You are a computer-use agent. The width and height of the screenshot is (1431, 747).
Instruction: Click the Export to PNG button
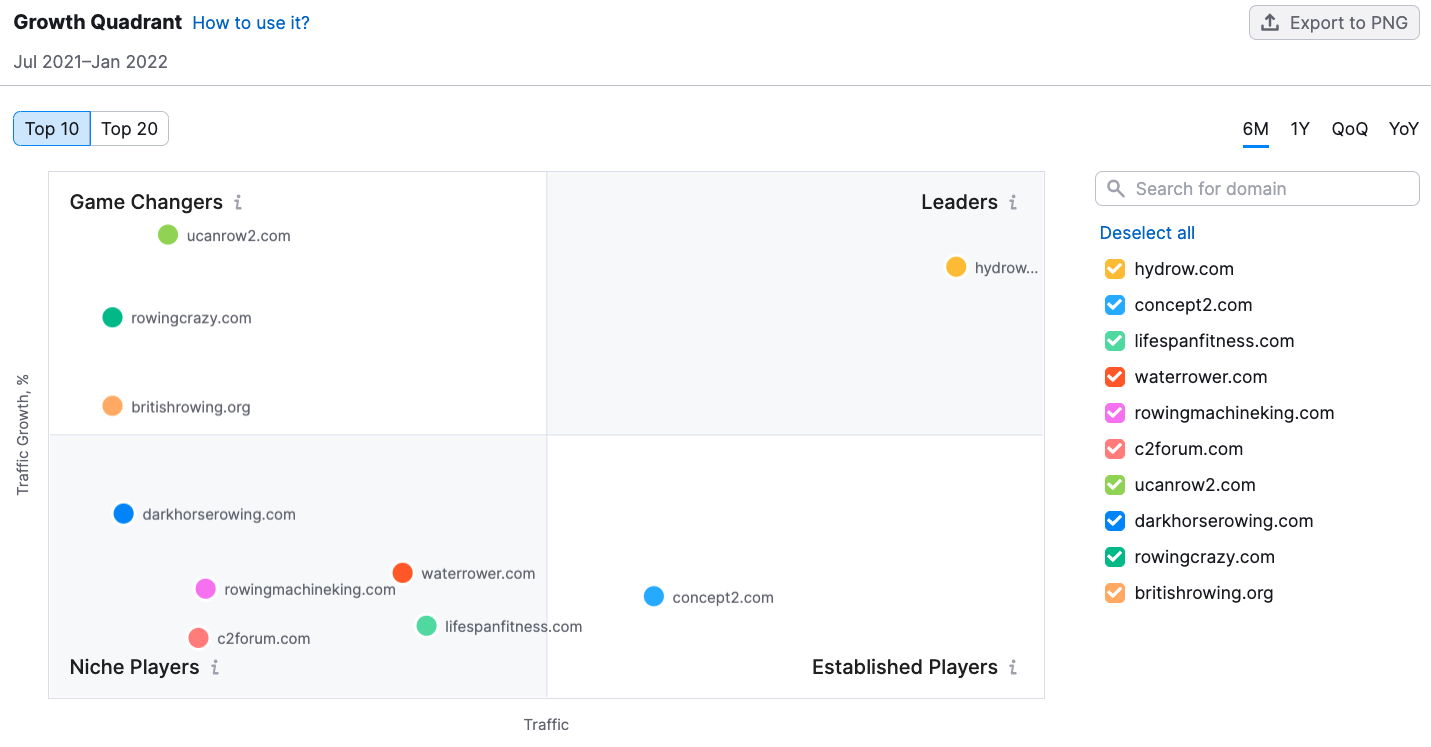1335,23
